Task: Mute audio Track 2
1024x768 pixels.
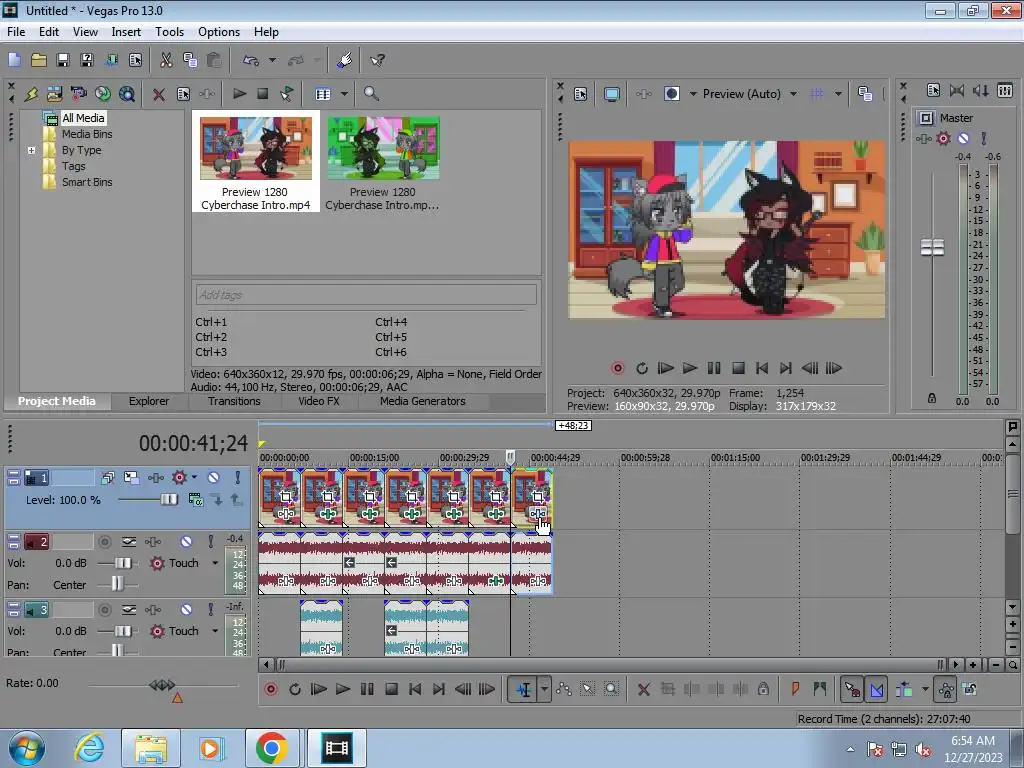Action: point(186,541)
